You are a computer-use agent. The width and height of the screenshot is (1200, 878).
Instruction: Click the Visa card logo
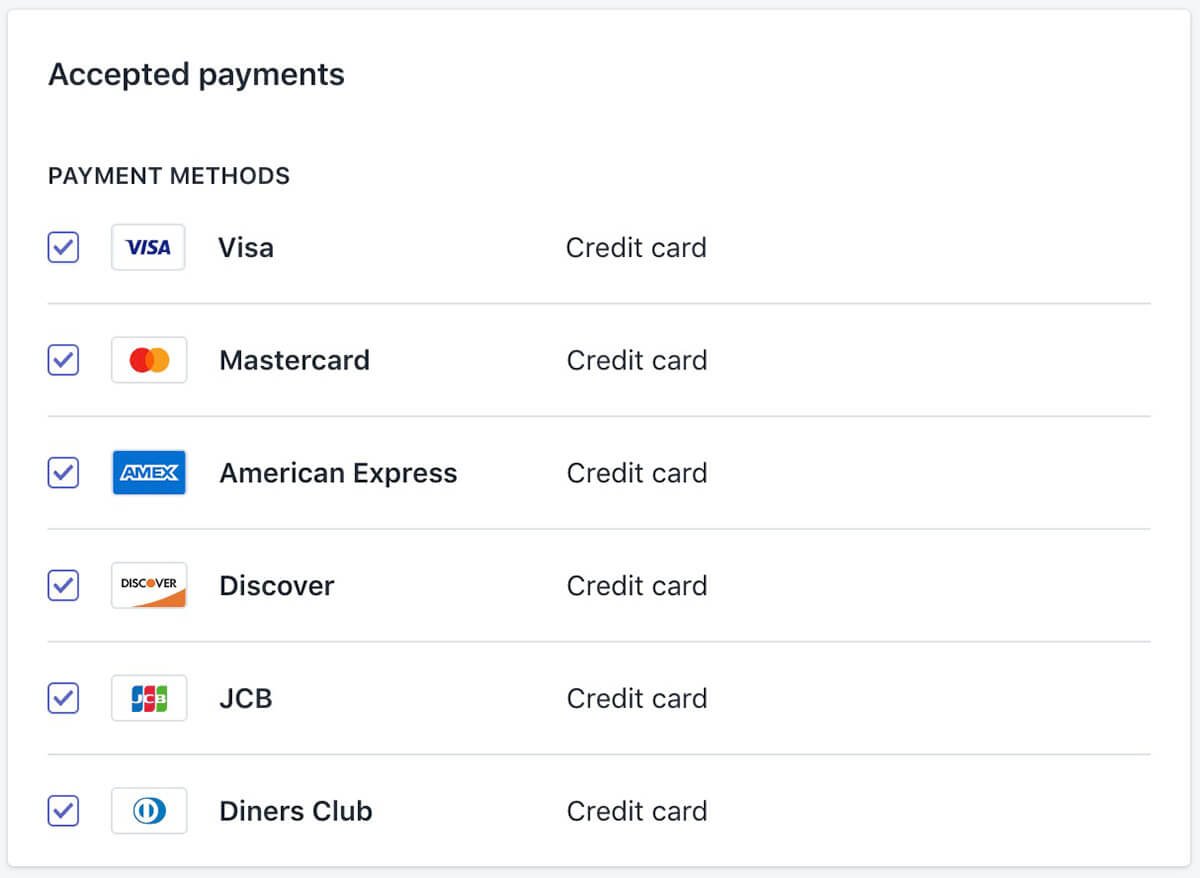pyautogui.click(x=148, y=247)
